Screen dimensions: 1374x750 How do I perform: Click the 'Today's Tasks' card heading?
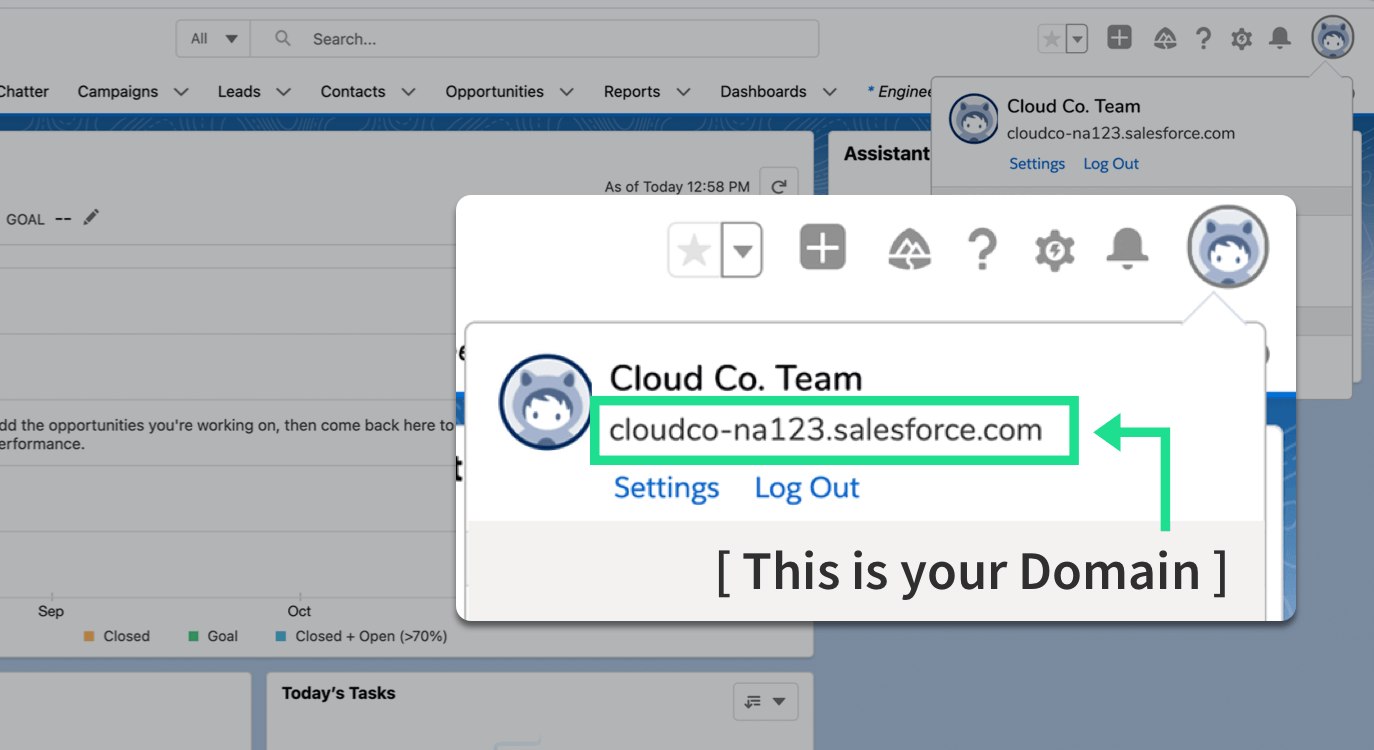pyautogui.click(x=338, y=693)
